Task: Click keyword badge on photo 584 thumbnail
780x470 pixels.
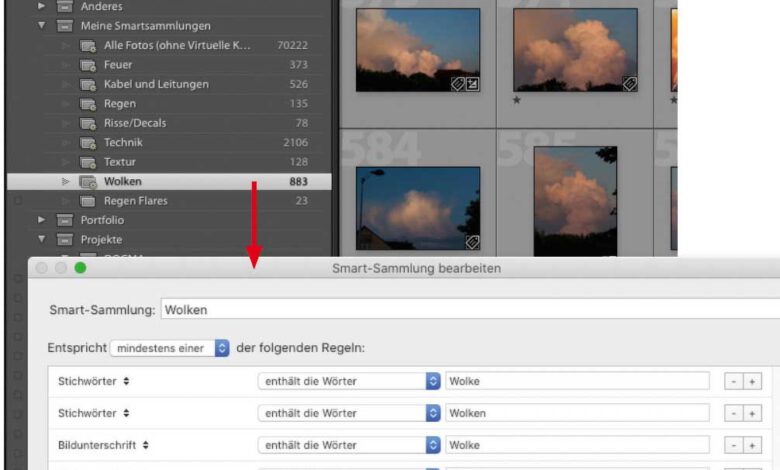Action: point(473,242)
